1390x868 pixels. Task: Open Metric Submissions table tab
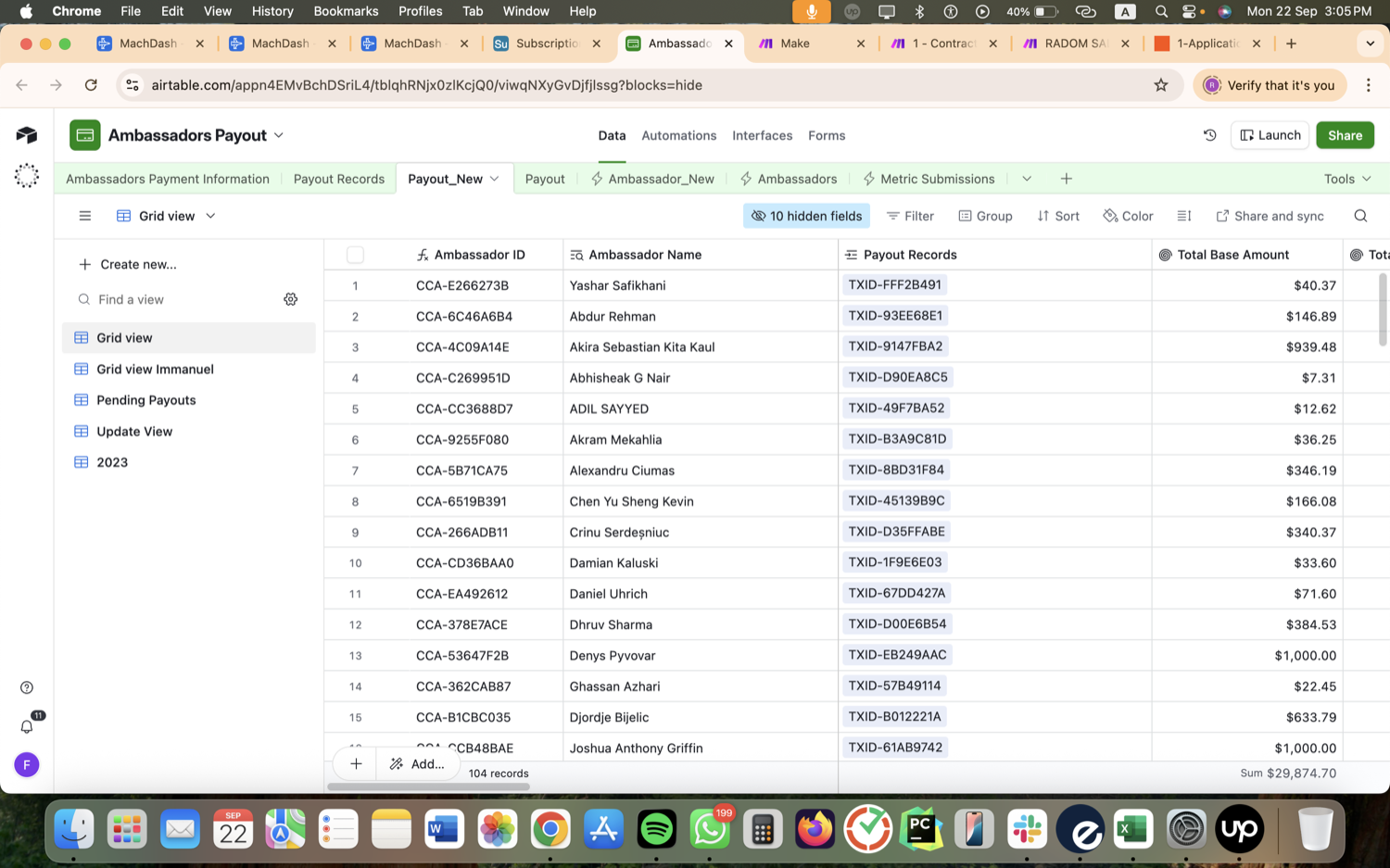(929, 179)
